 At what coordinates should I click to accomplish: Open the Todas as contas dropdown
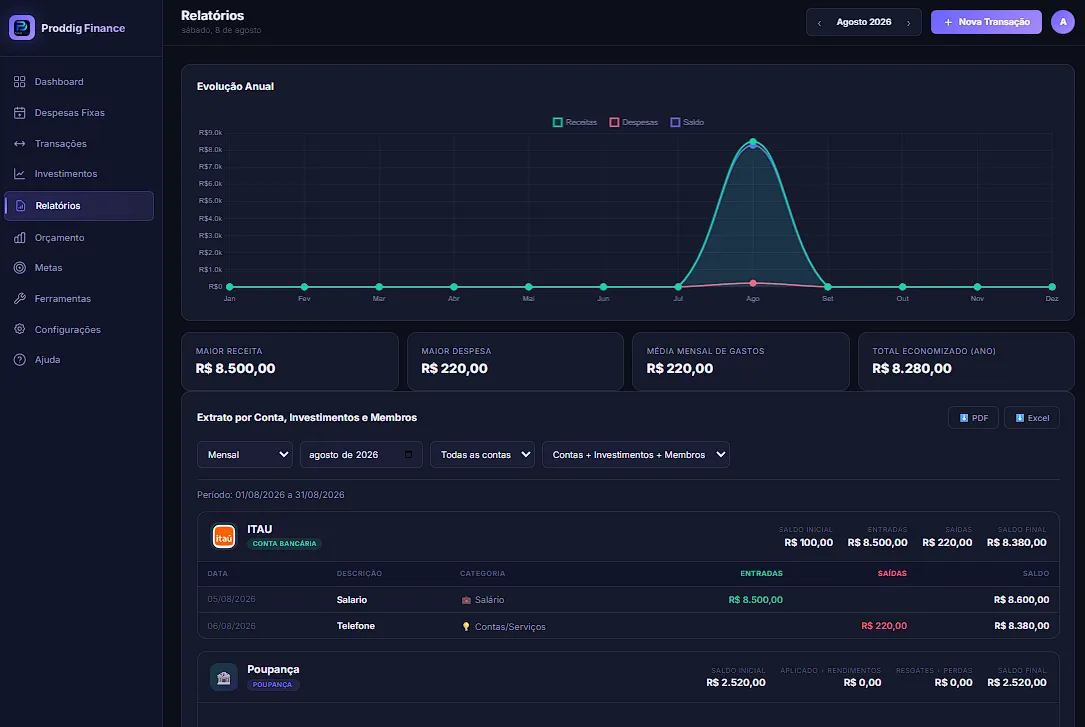(x=482, y=454)
